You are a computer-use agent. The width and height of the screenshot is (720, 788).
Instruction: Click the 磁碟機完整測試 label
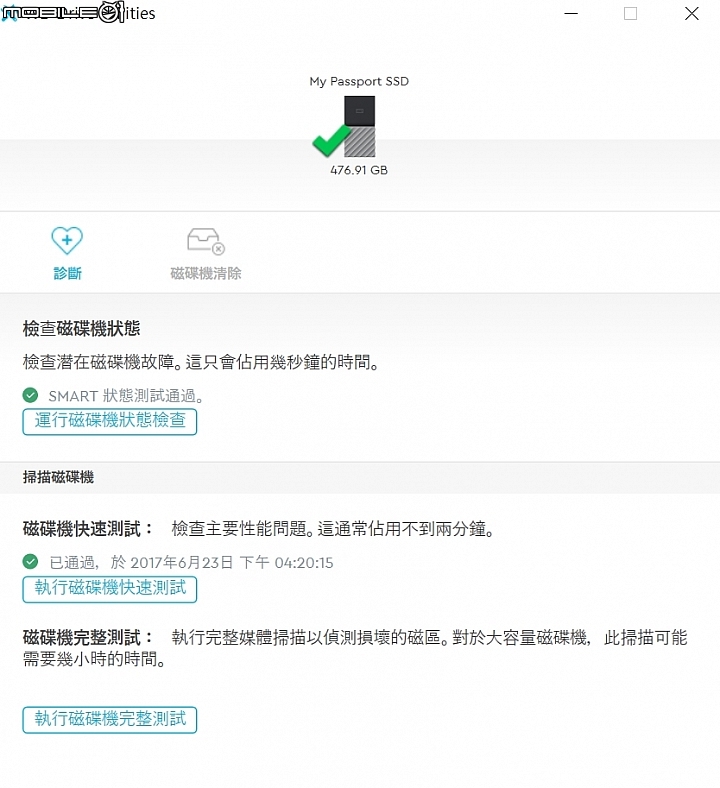click(x=87, y=637)
